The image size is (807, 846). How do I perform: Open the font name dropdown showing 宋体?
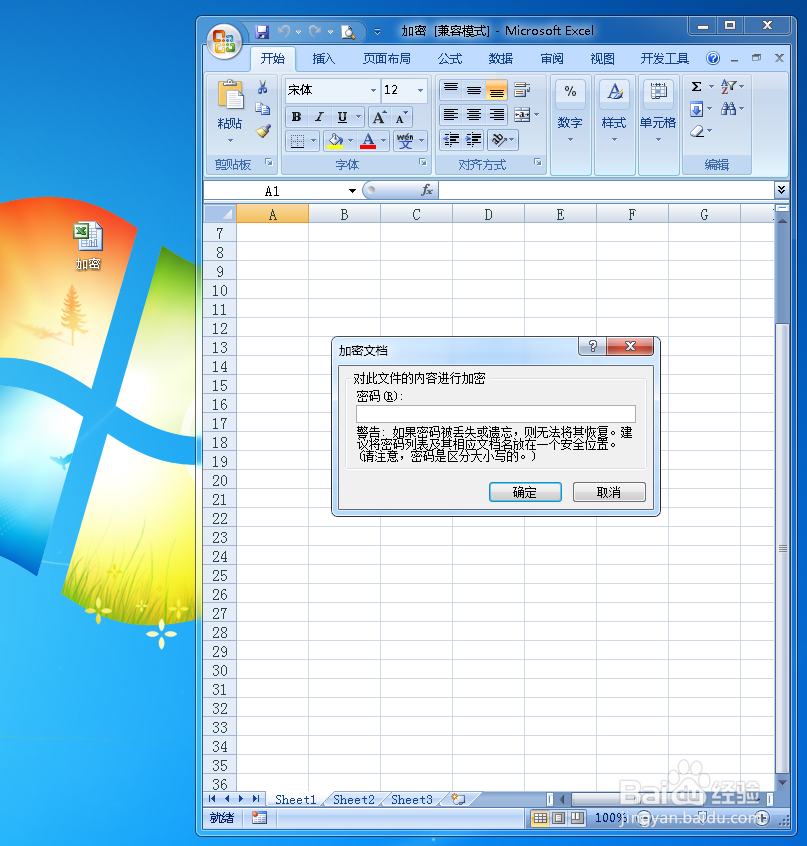(x=330, y=90)
